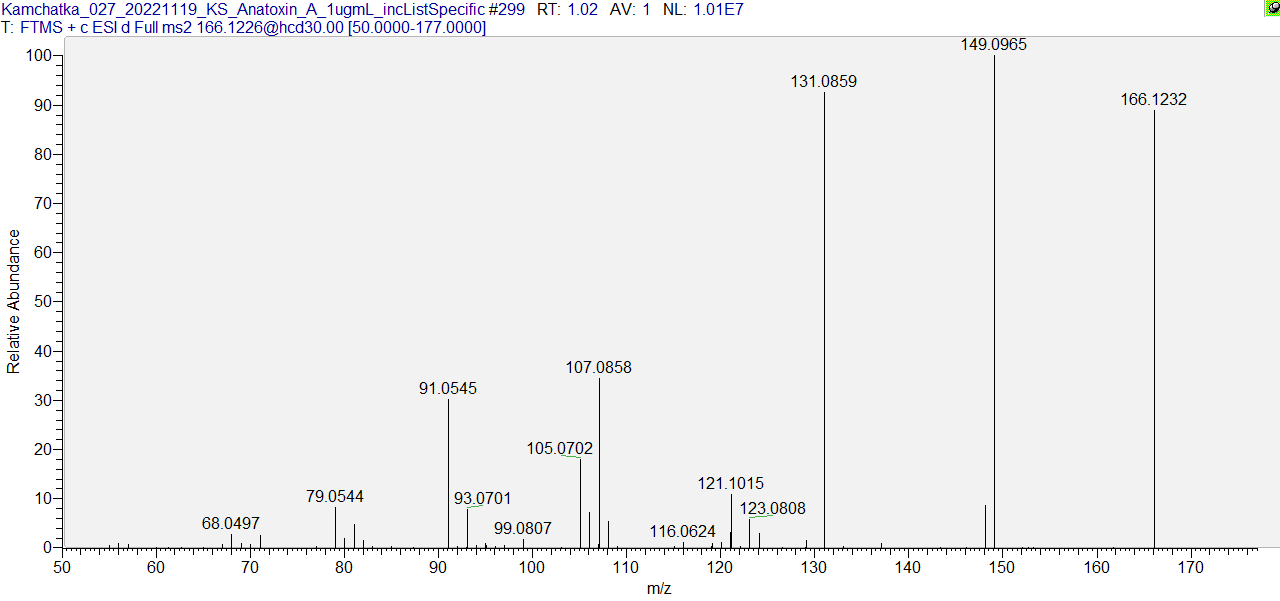Select the 116.0624 peak label
Screen dimensions: 1280x601
click(682, 531)
